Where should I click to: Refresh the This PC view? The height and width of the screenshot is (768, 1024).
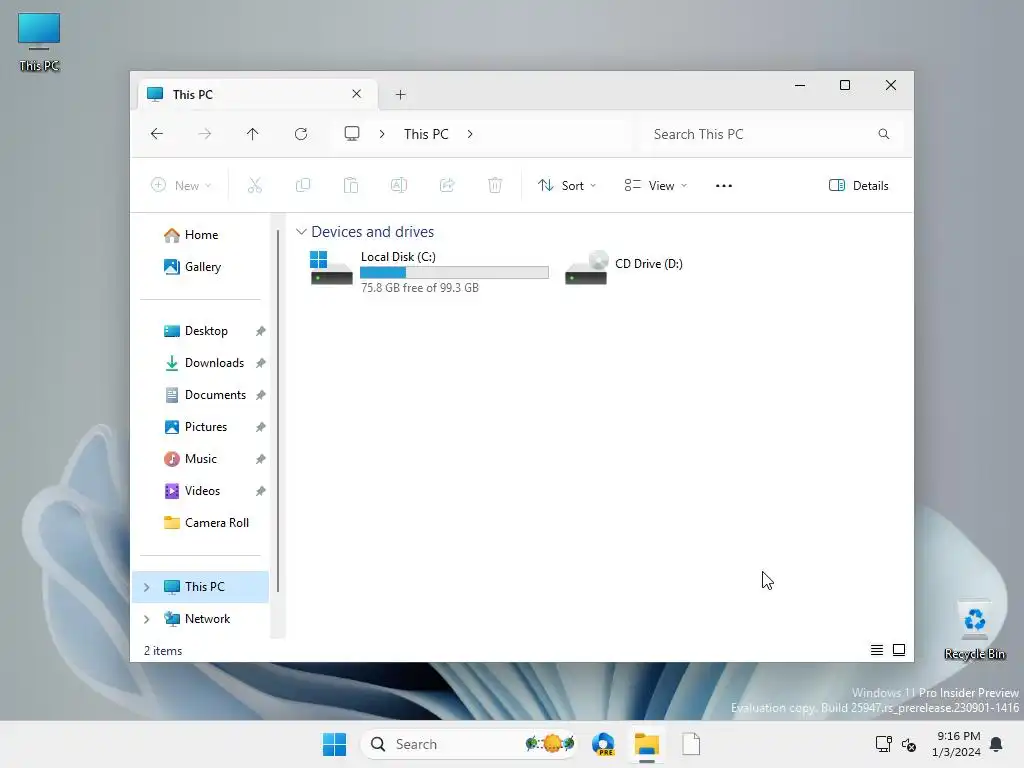[x=300, y=134]
